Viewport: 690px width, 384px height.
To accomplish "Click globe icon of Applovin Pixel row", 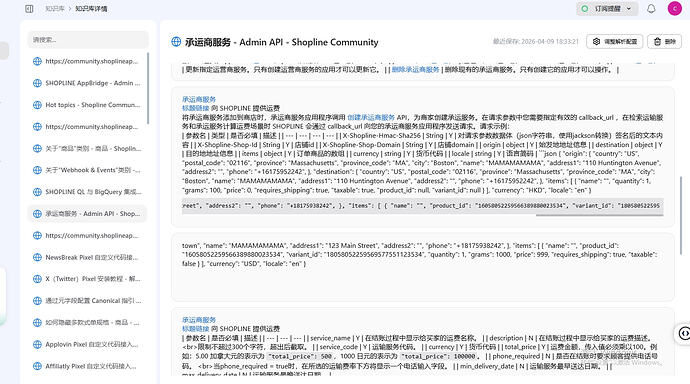I will coord(37,344).
